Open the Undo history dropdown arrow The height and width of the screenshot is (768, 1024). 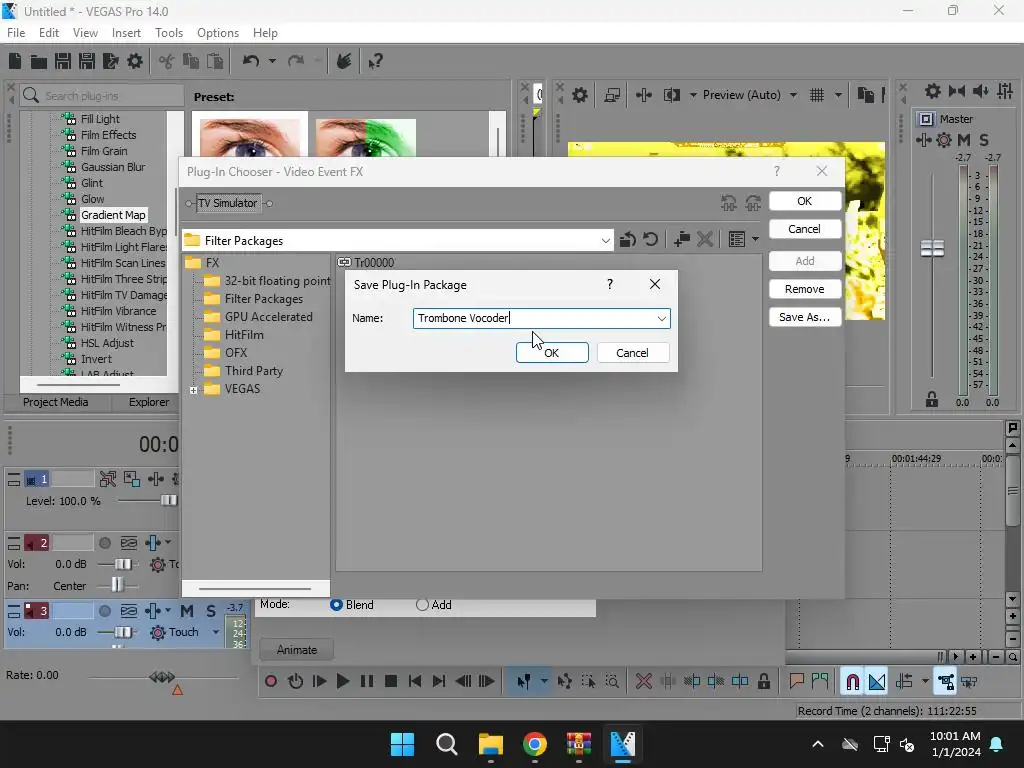(272, 61)
